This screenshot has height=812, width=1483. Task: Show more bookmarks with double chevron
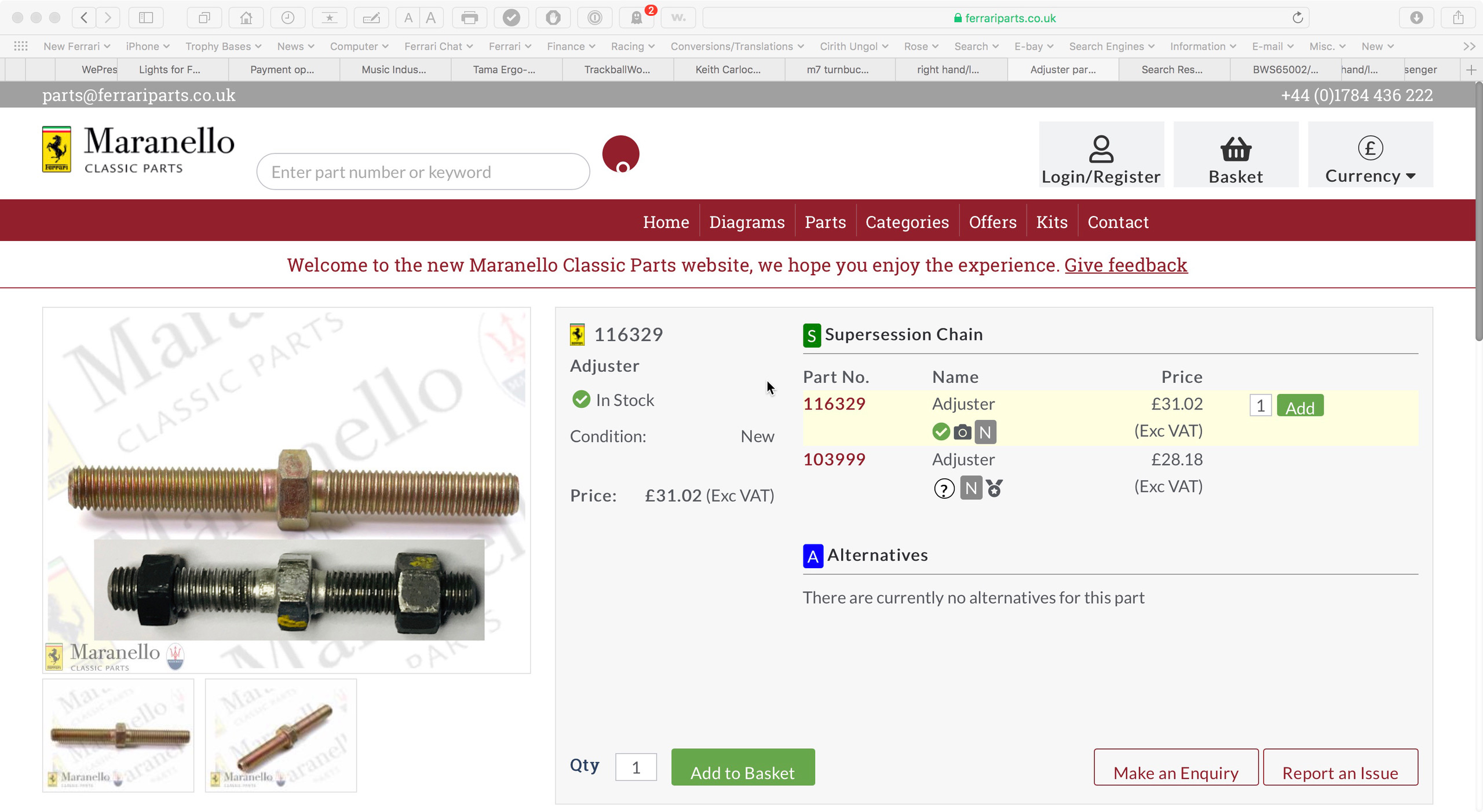click(1469, 46)
